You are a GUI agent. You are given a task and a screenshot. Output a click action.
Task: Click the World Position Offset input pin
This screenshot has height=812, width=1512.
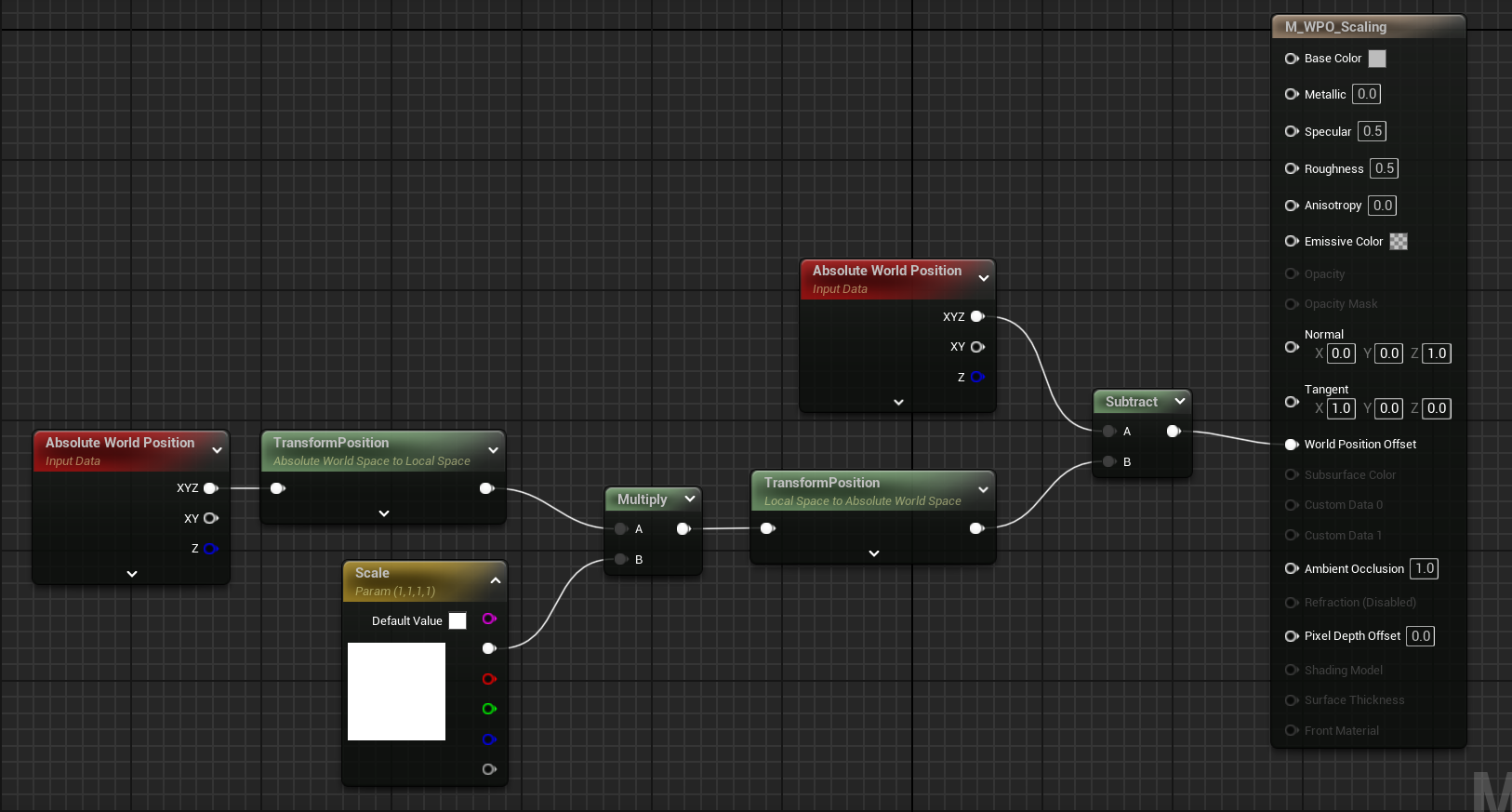1292,445
